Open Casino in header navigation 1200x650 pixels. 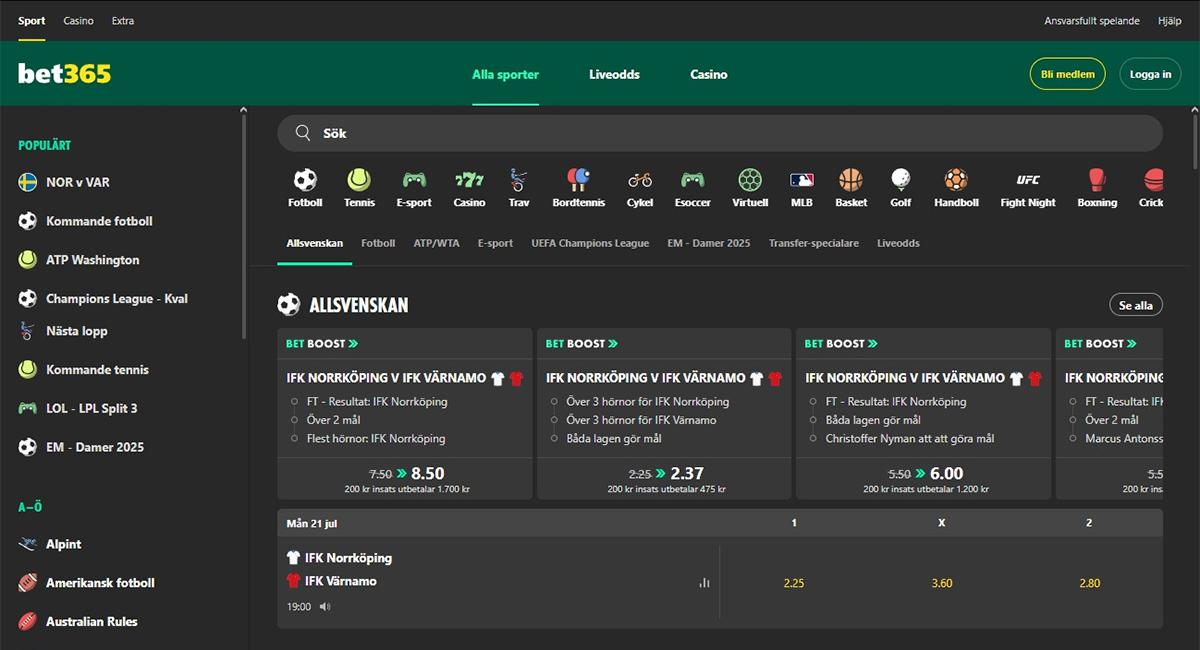(x=708, y=74)
